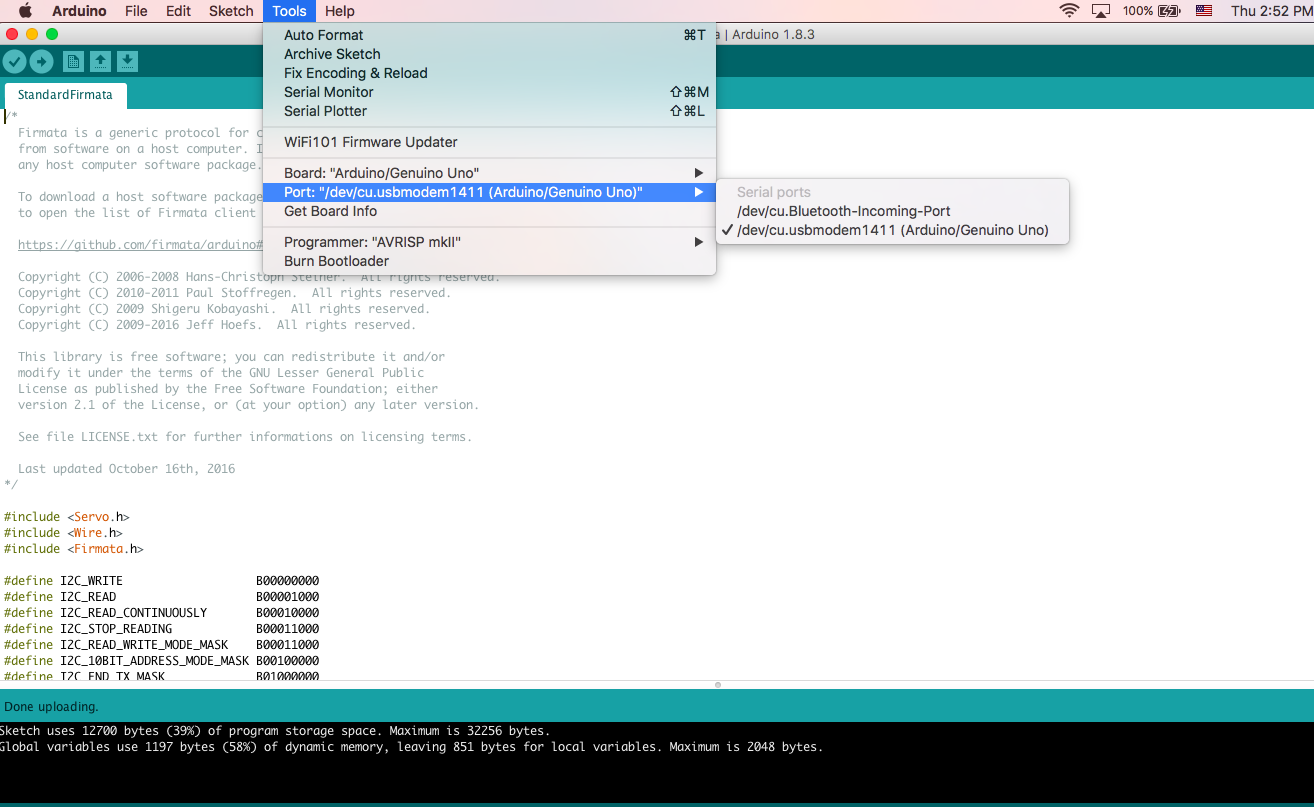Click the #include <Wire.h> line
The width and height of the screenshot is (1314, 807).
coord(63,533)
